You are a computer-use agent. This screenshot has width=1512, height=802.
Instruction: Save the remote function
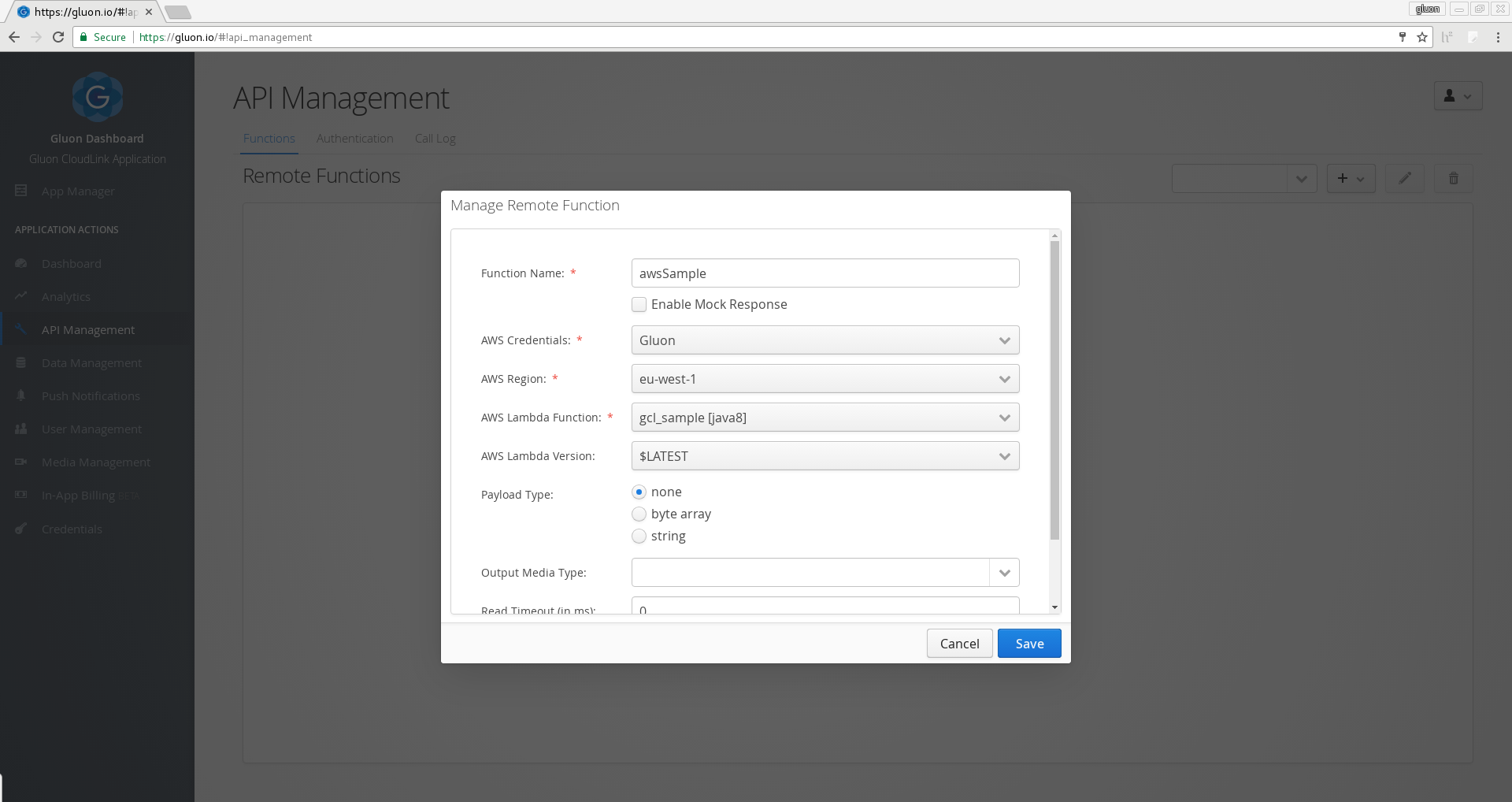(1029, 644)
